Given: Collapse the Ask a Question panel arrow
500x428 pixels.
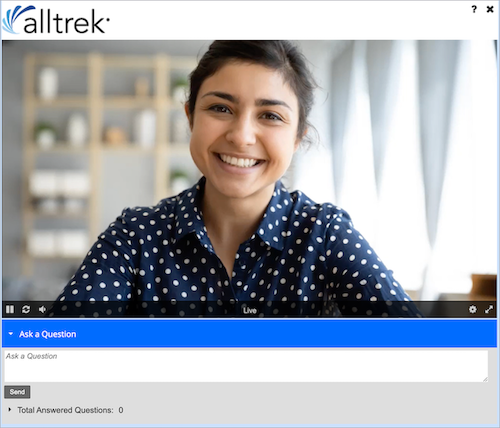Looking at the screenshot, I should coord(11,334).
